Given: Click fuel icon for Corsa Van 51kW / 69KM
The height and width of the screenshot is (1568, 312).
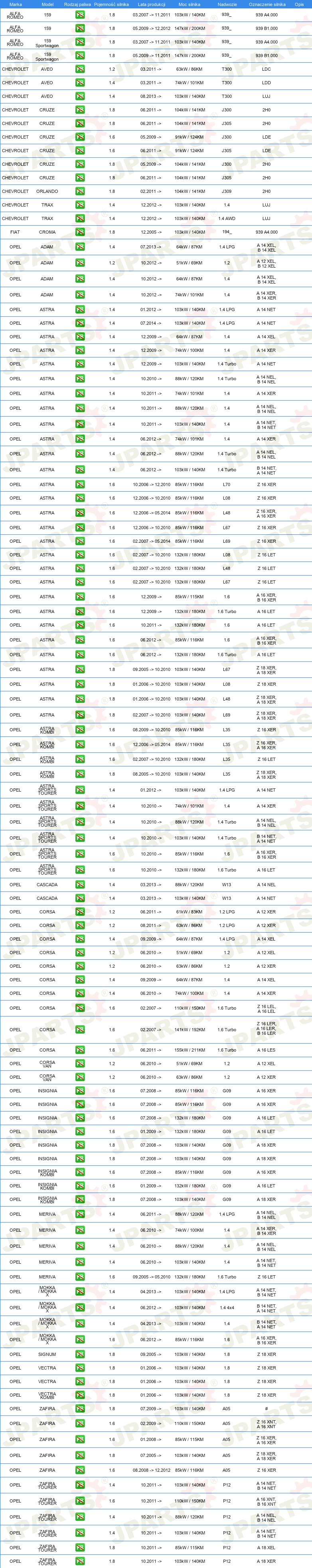Looking at the screenshot, I should [80, 1064].
